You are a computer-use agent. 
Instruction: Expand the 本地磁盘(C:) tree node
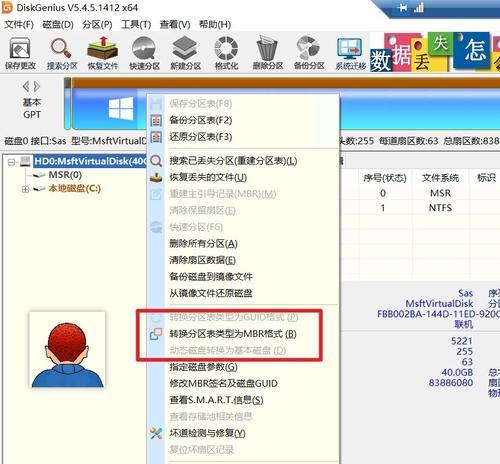[25, 189]
